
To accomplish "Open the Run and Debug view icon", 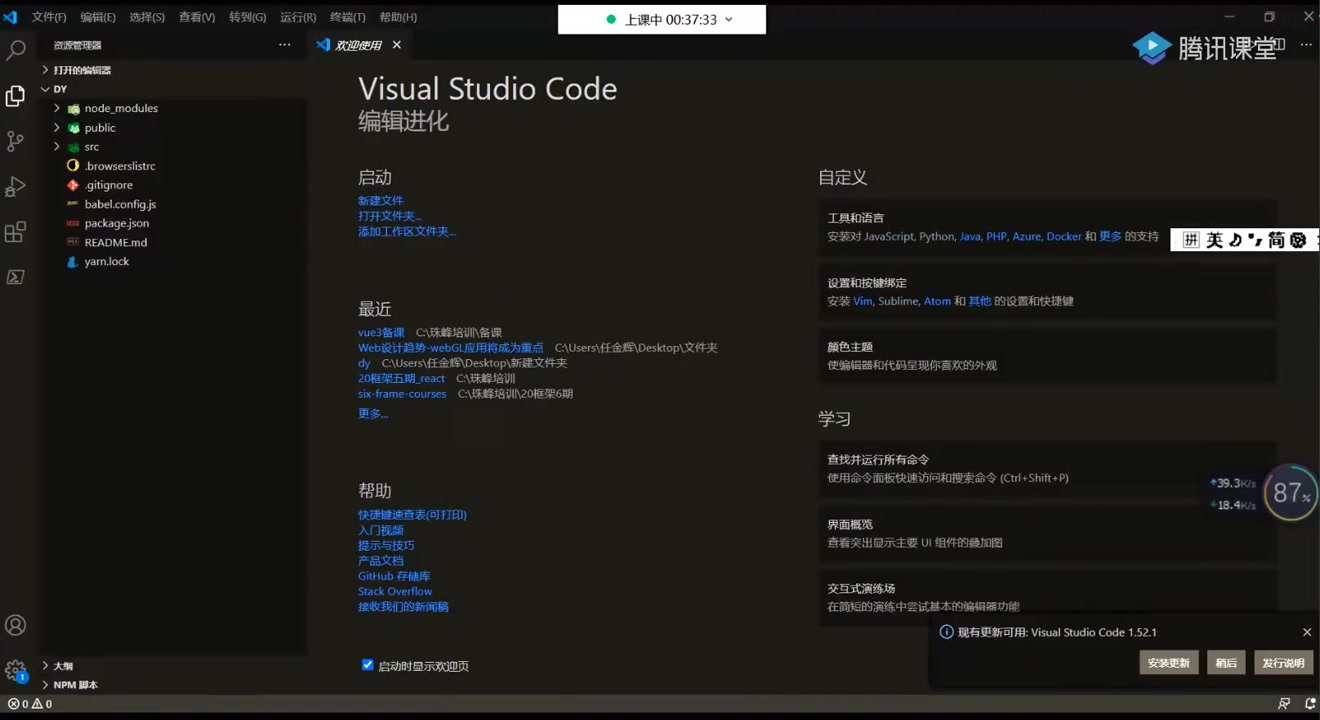I will (x=15, y=187).
